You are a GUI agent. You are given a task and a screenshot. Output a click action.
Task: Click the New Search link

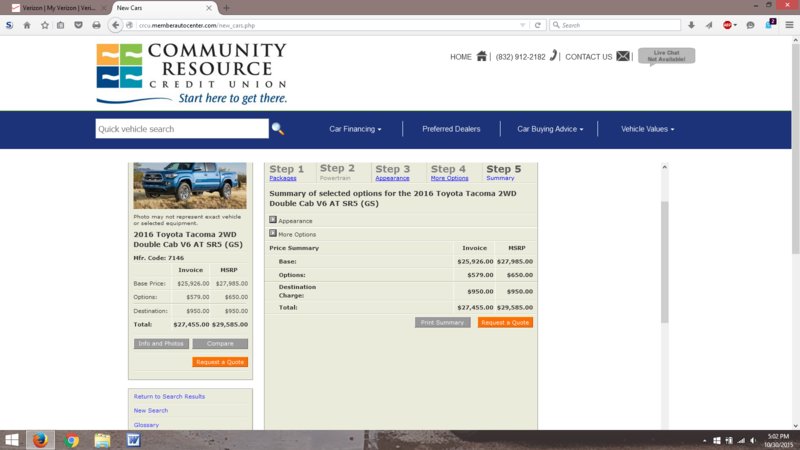coord(151,410)
